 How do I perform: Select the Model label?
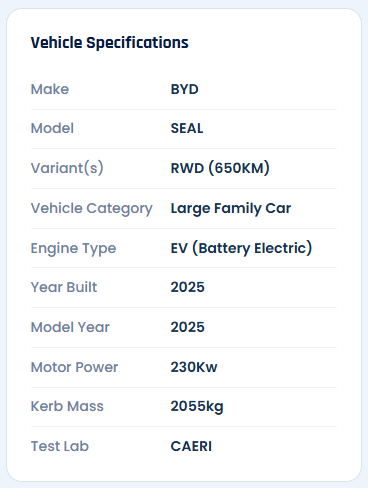tap(52, 128)
